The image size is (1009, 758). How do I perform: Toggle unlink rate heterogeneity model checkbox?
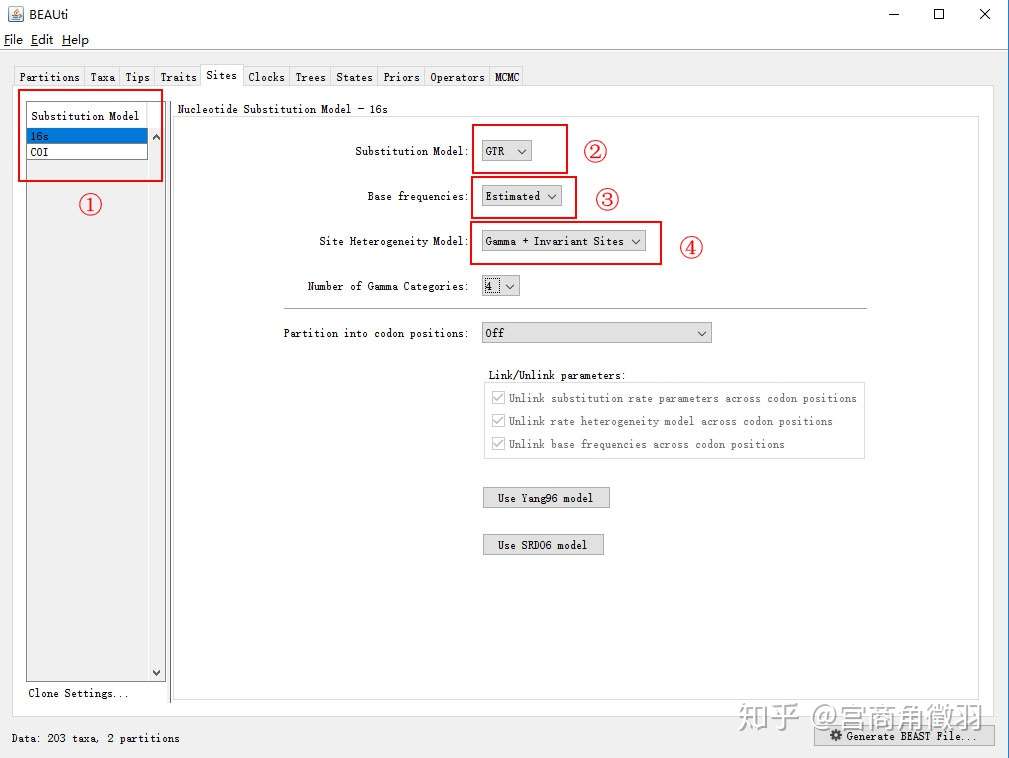497,421
